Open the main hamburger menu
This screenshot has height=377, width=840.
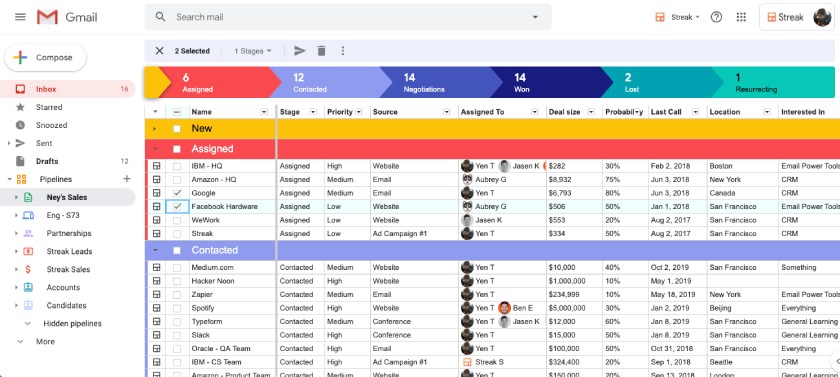coord(20,17)
